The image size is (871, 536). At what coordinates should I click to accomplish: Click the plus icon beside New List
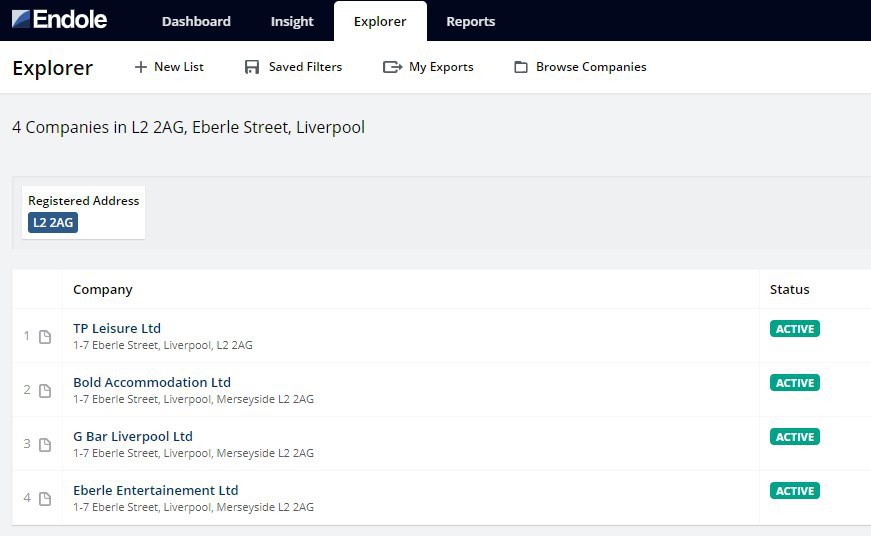click(141, 67)
